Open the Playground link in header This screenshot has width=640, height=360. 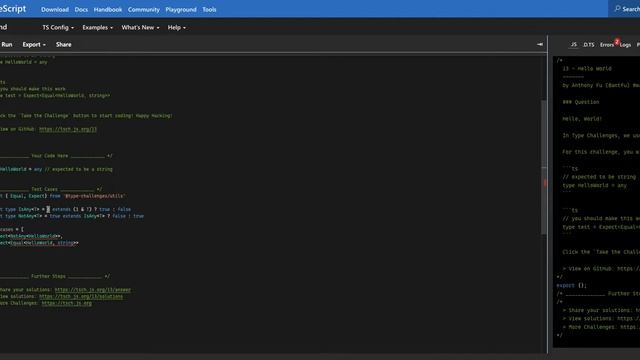(181, 9)
